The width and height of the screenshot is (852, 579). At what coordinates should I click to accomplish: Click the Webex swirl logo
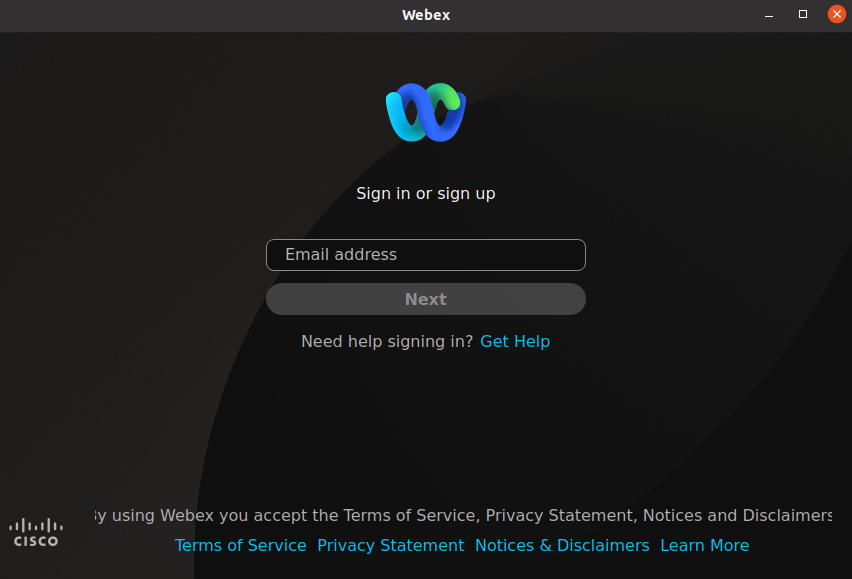tap(425, 112)
